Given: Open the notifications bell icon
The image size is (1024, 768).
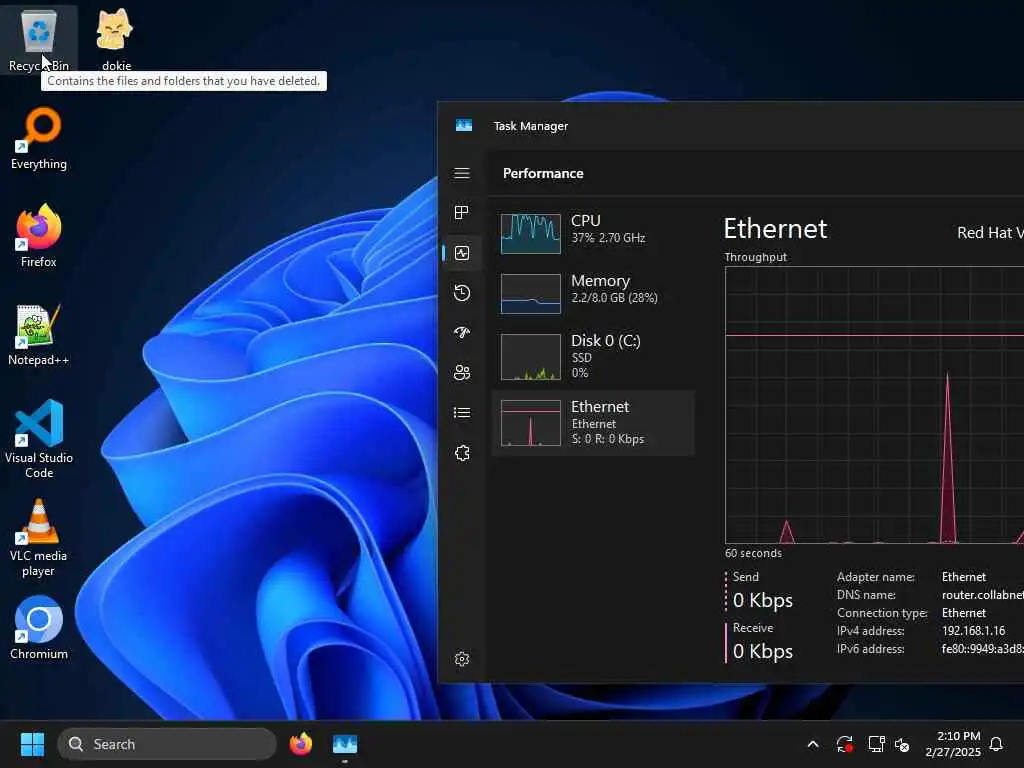Looking at the screenshot, I should [x=996, y=744].
